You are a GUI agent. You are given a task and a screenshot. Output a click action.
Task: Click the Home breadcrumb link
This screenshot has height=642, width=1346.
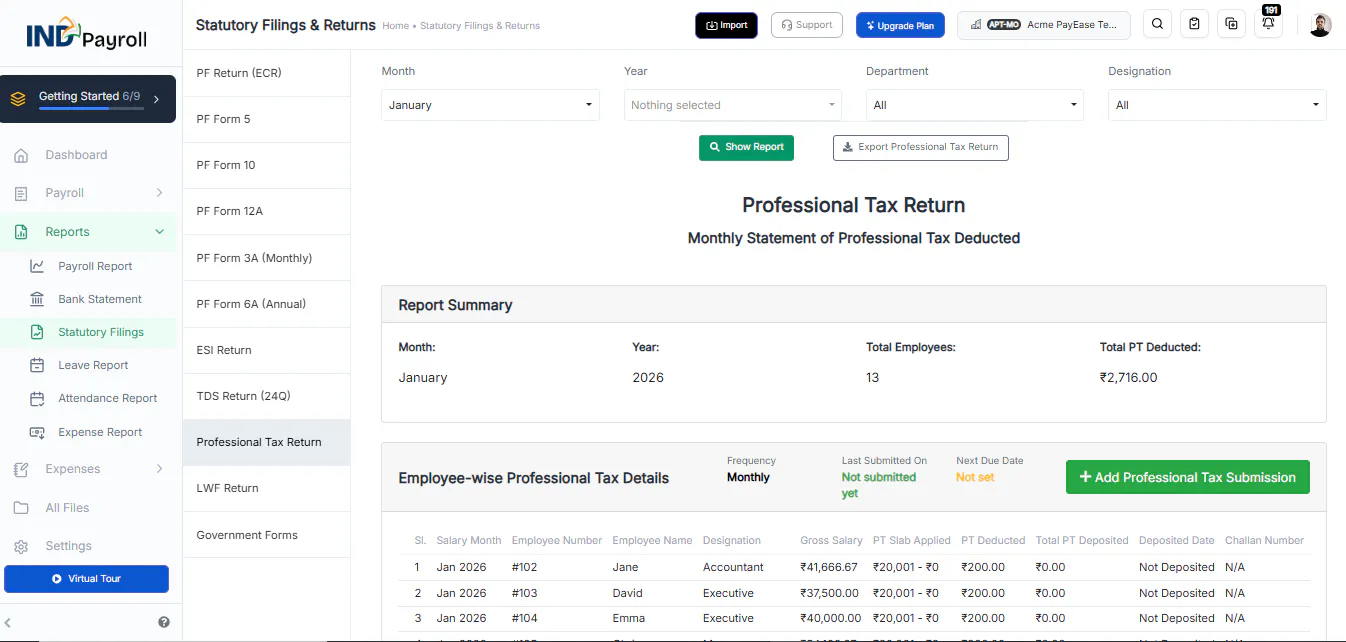pos(395,26)
